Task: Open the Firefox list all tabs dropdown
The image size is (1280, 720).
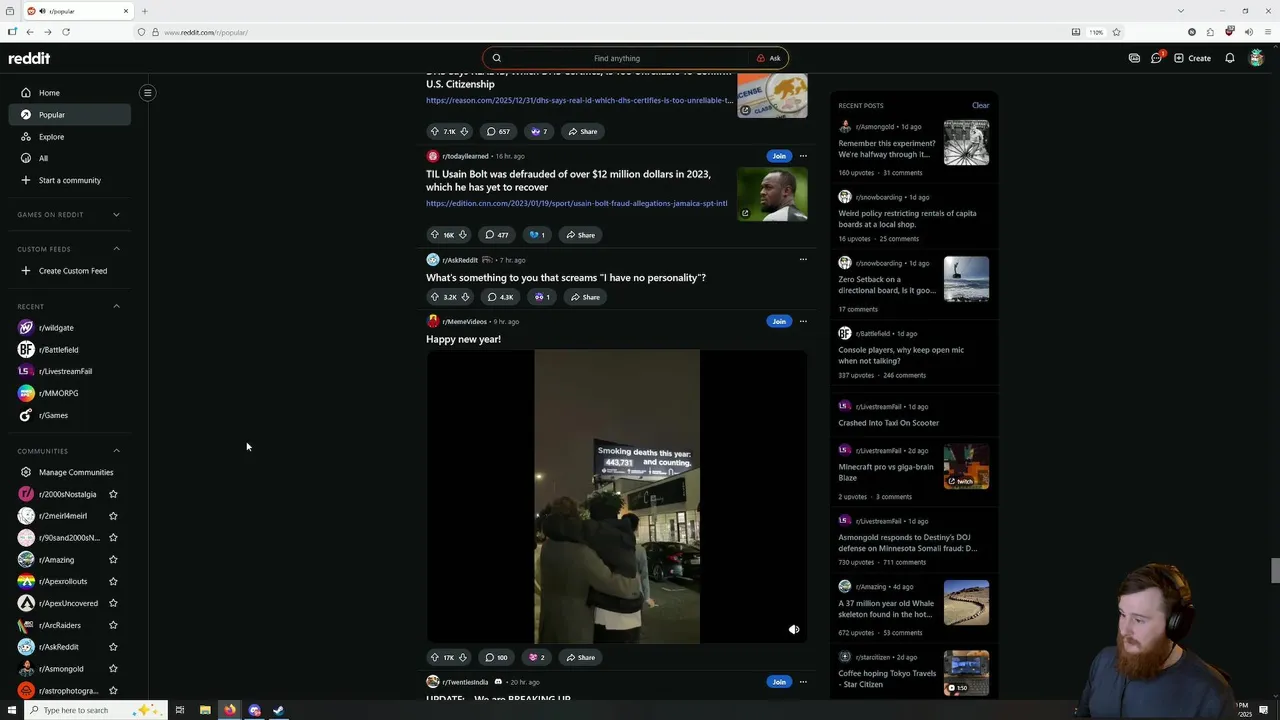Action: pos(1181,11)
